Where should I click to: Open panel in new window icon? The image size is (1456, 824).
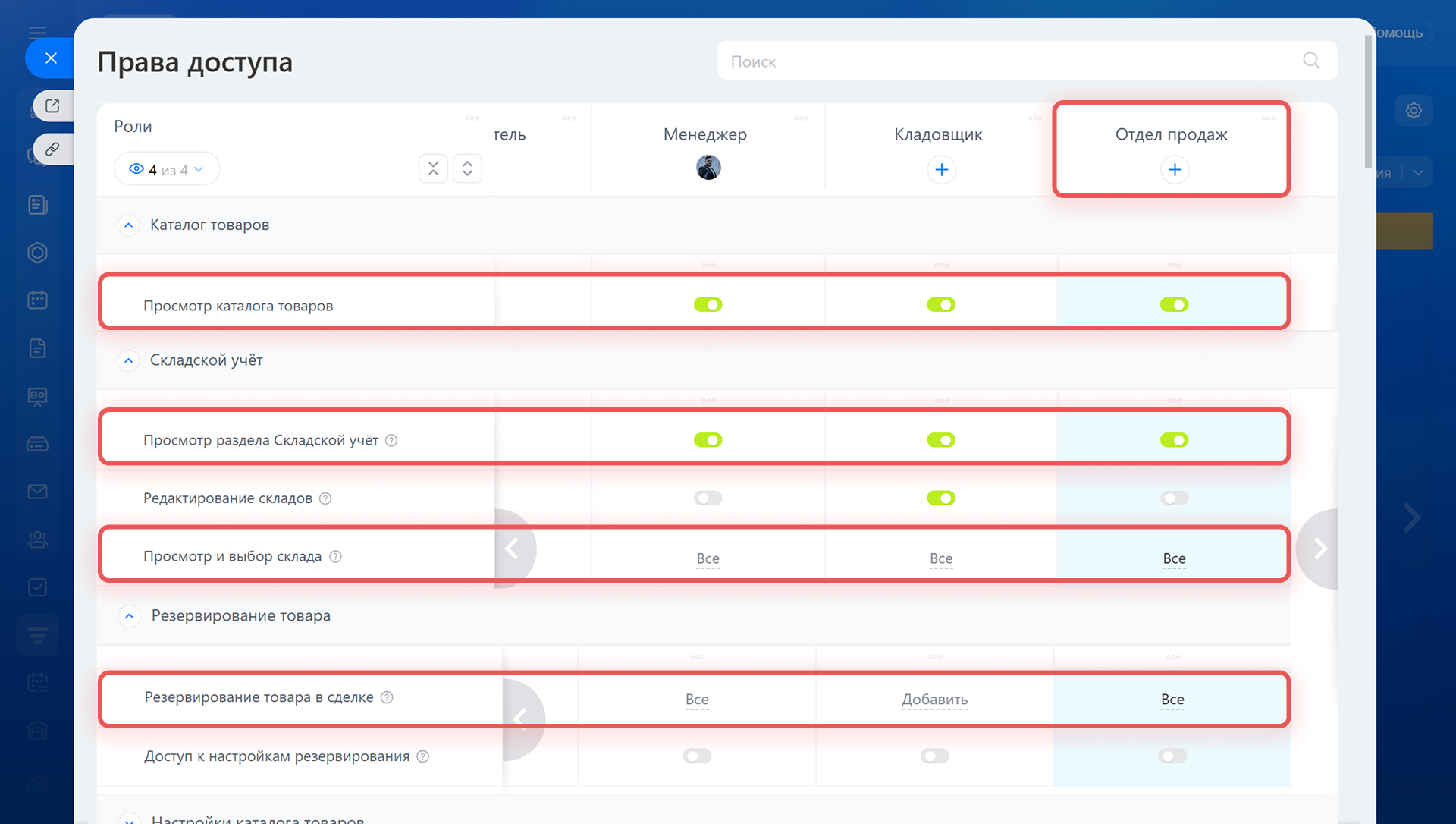pos(52,105)
